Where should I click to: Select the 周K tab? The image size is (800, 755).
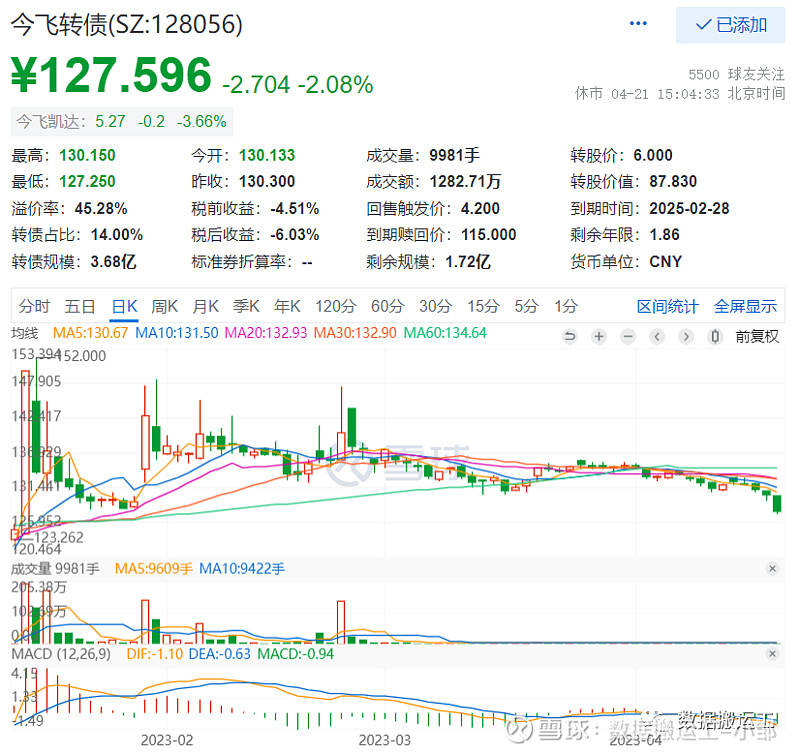164,307
